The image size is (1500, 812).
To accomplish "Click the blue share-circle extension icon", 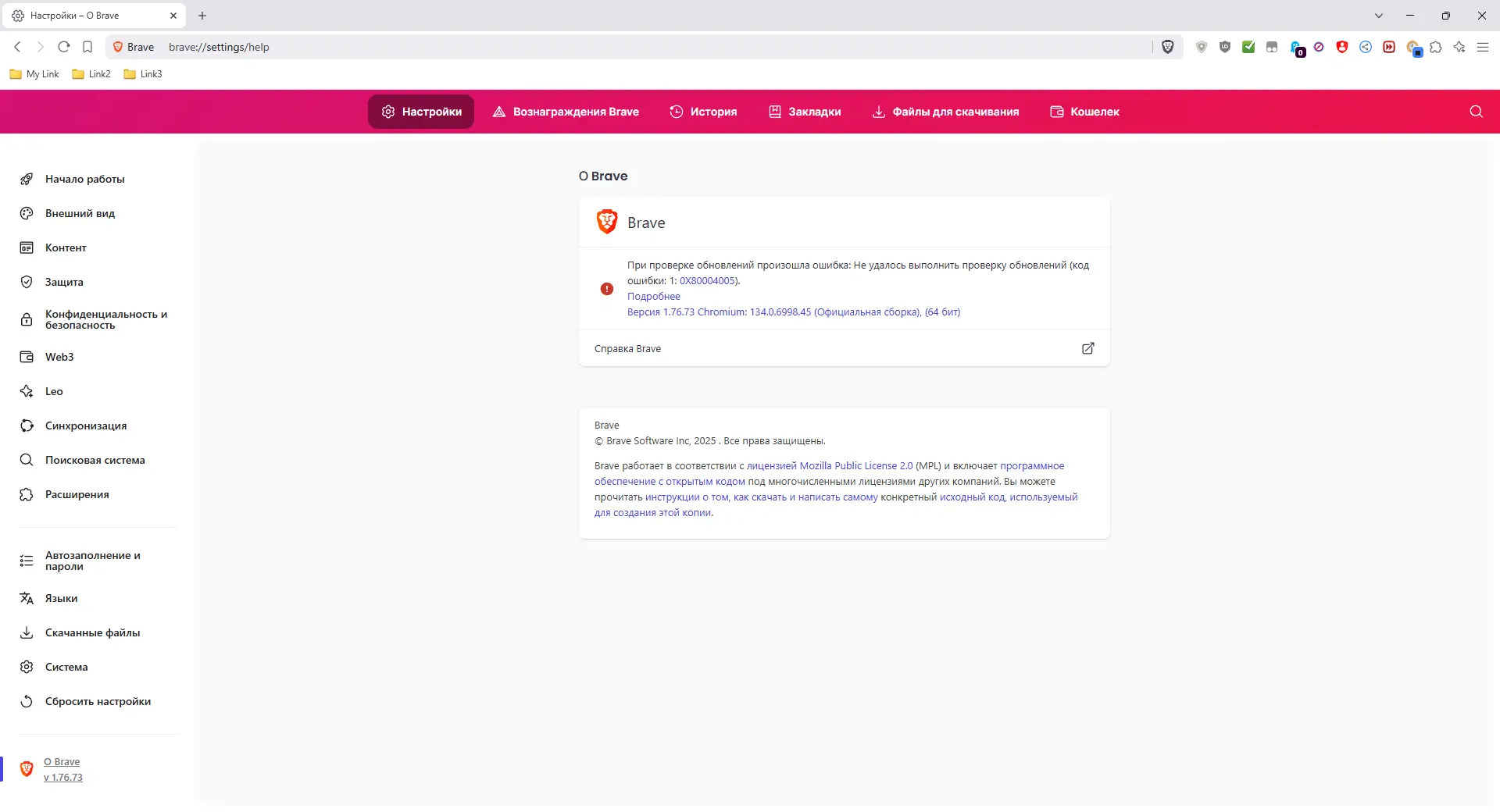I will point(1366,47).
